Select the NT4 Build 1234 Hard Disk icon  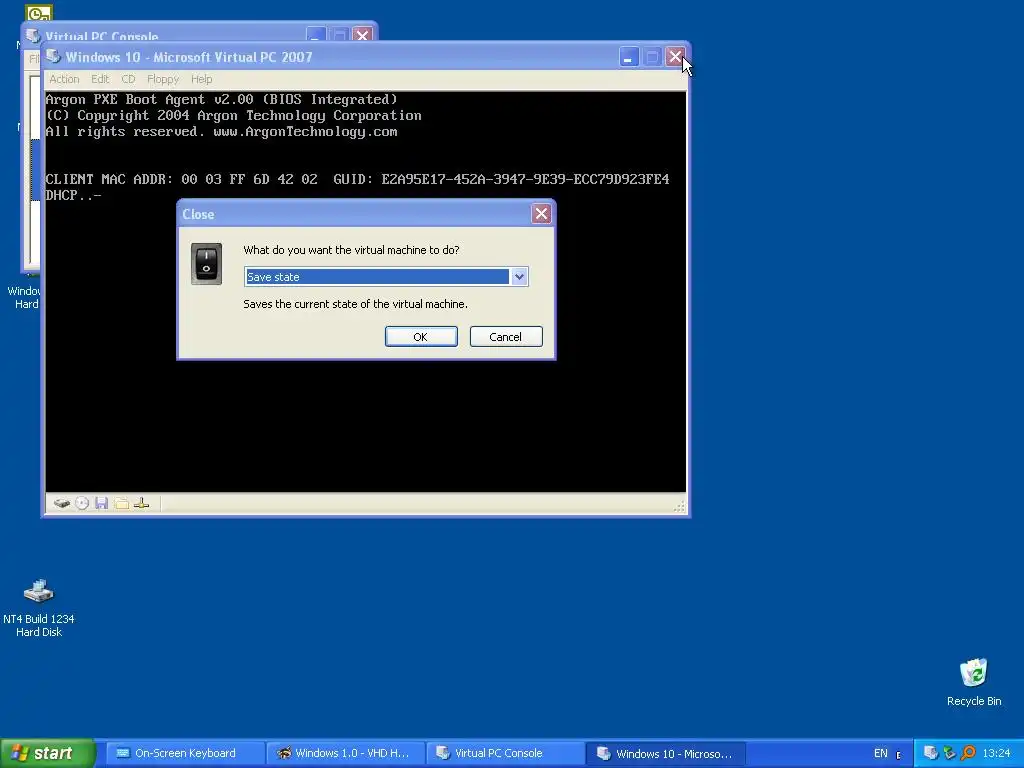(x=39, y=608)
